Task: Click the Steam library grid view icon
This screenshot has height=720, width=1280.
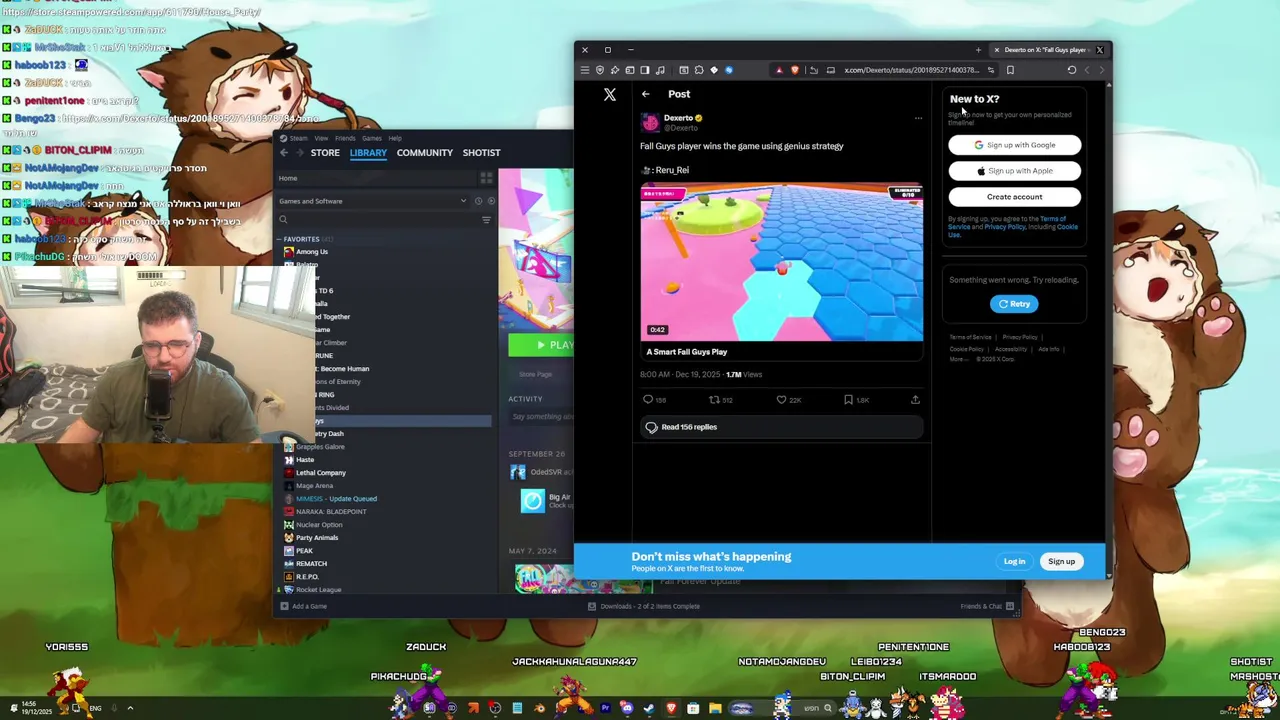Action: click(486, 178)
